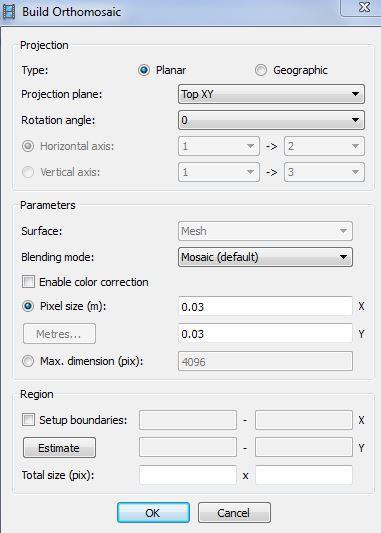Screen dimensions: 381x533
Task: Confirm with the OK button
Action: click(153, 513)
